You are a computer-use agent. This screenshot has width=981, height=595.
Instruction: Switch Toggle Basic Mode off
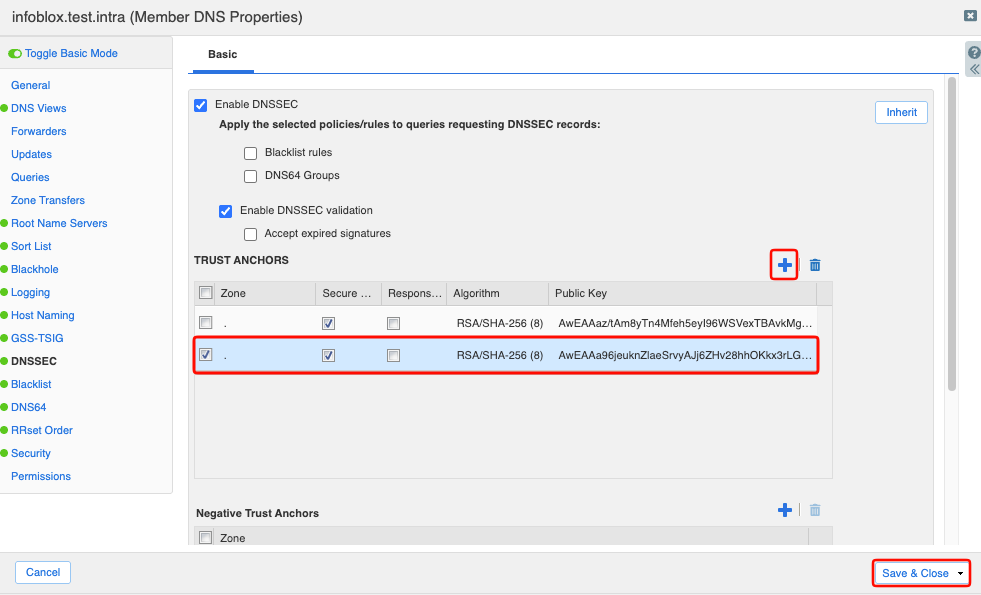tap(15, 54)
